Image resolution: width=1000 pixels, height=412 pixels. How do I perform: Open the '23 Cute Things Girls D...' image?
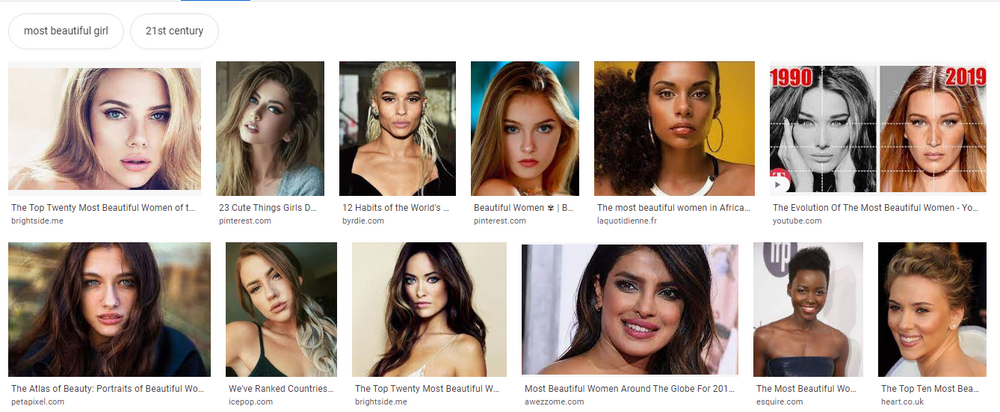coord(270,128)
